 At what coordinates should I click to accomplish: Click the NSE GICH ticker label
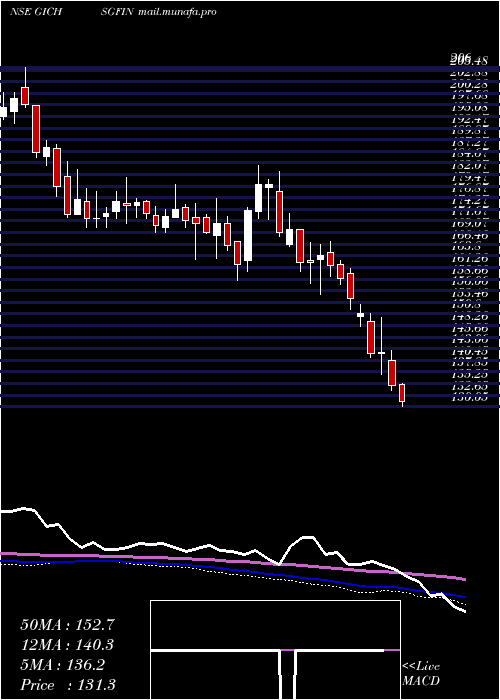36,12
